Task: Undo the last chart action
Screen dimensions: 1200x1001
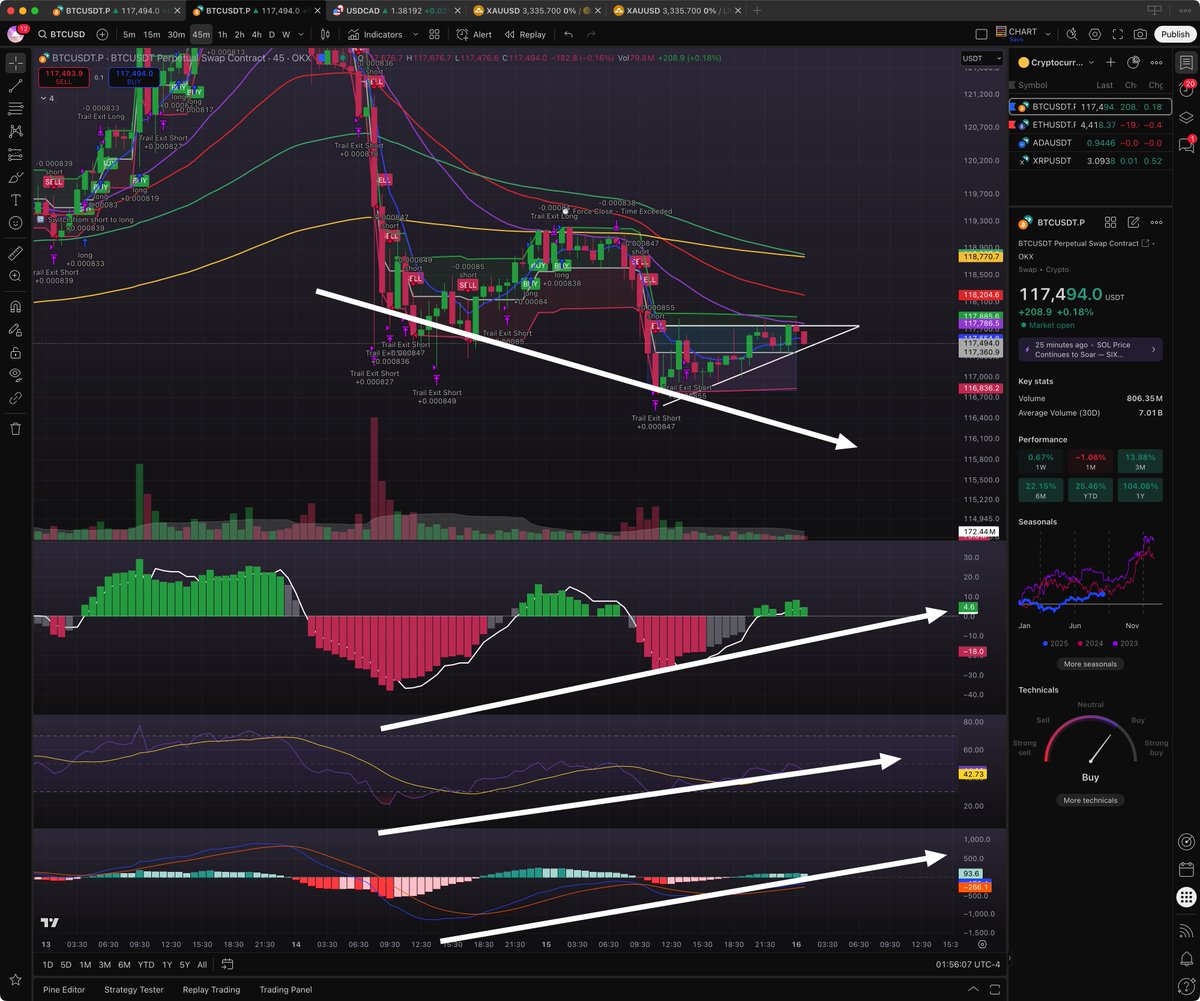Action: point(568,34)
